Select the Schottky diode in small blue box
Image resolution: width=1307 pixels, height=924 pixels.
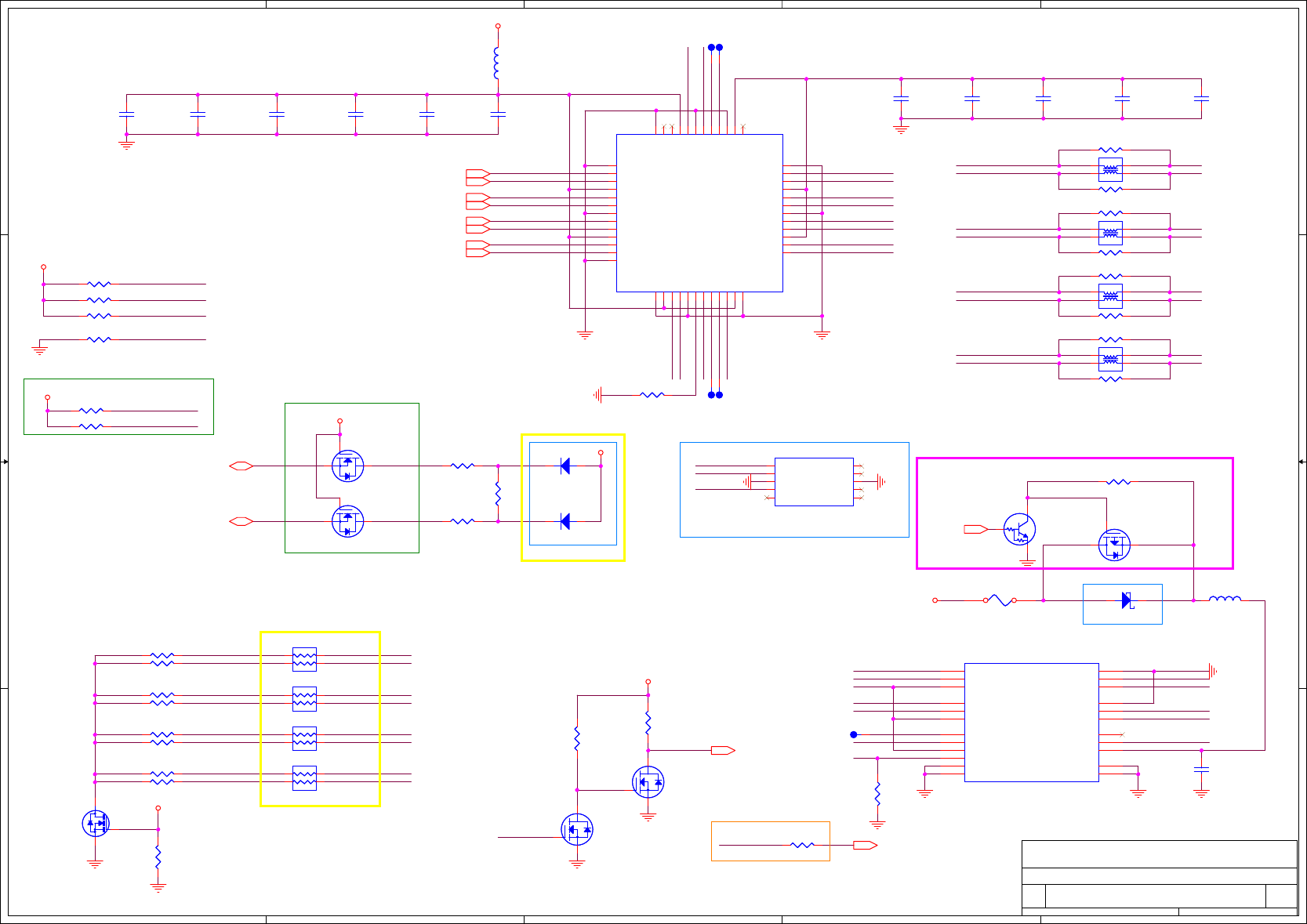pyautogui.click(x=1127, y=600)
